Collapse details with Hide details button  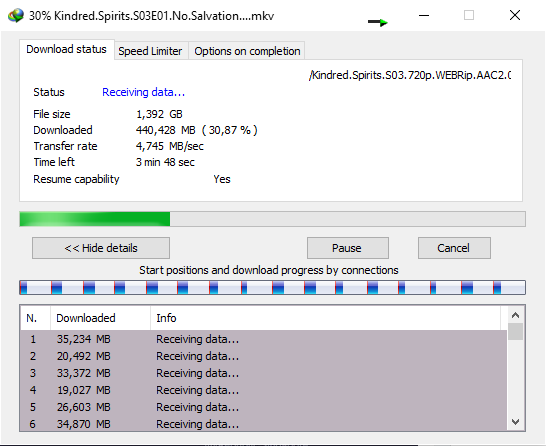101,248
